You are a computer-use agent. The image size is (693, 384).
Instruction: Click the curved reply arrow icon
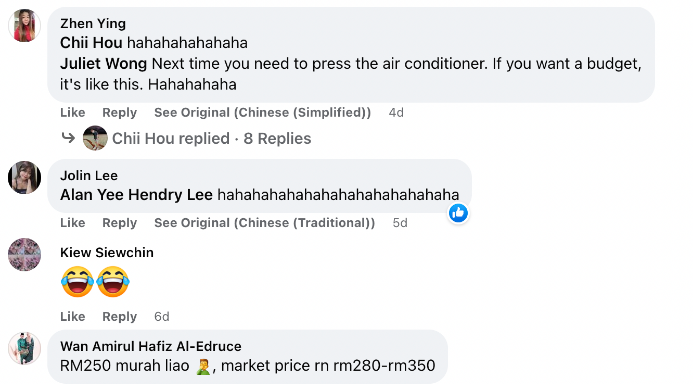click(x=68, y=138)
